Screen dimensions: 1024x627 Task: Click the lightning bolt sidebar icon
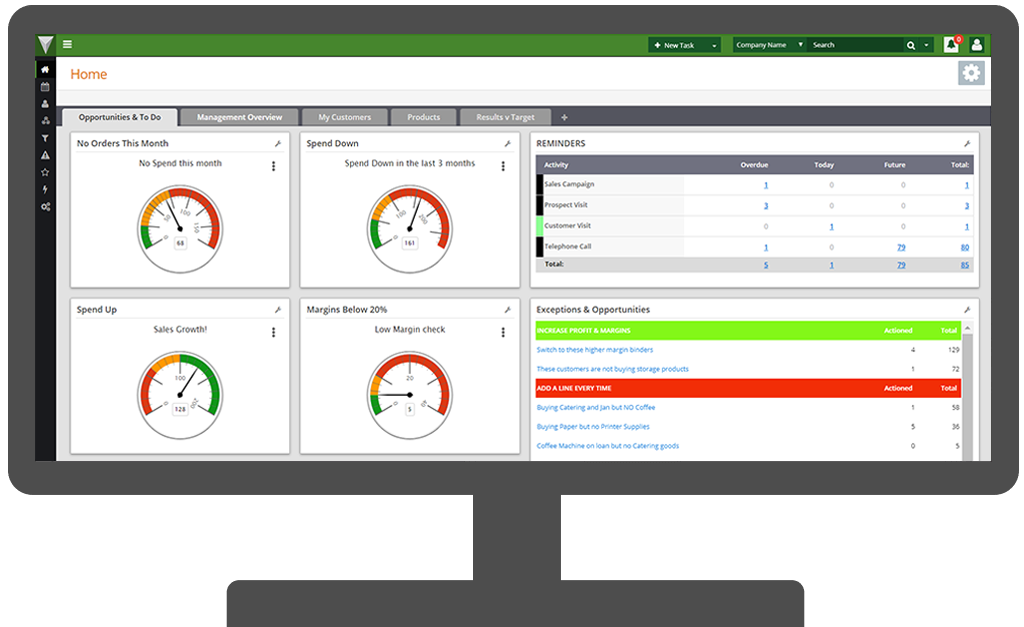tap(45, 189)
